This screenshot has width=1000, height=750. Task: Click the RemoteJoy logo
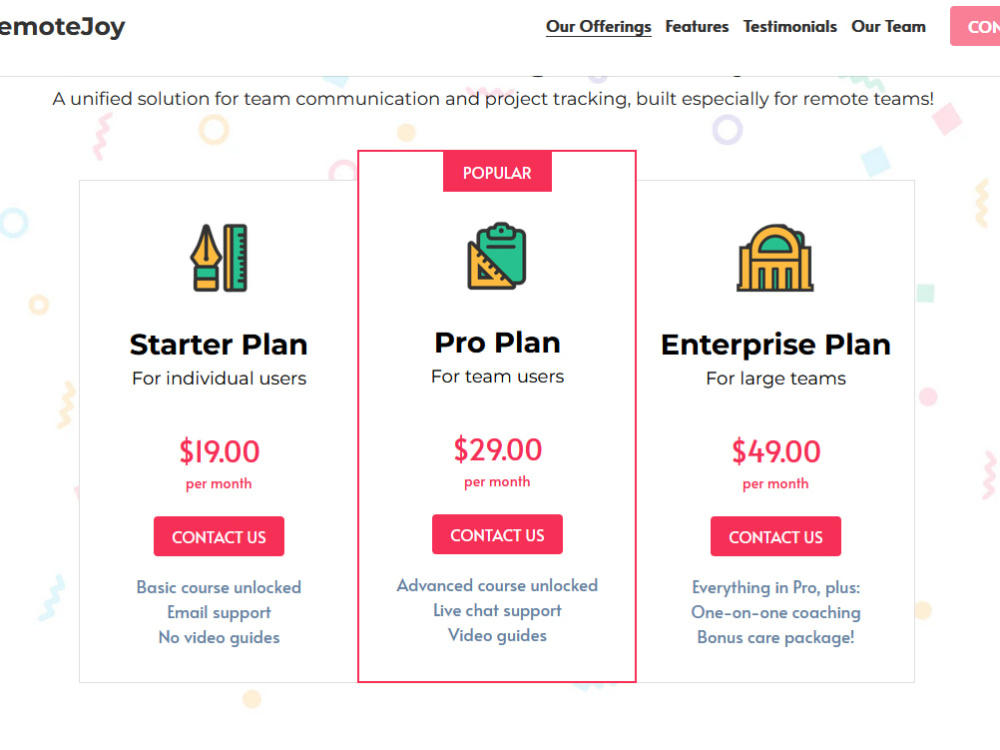(x=62, y=27)
